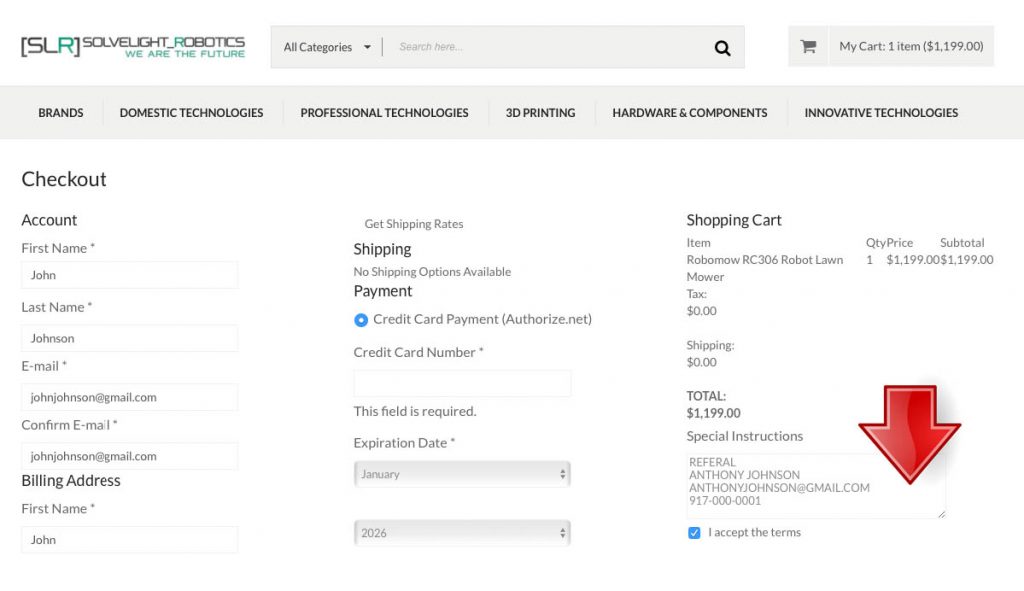Open the 2026 expiration year dropdown

pos(462,533)
